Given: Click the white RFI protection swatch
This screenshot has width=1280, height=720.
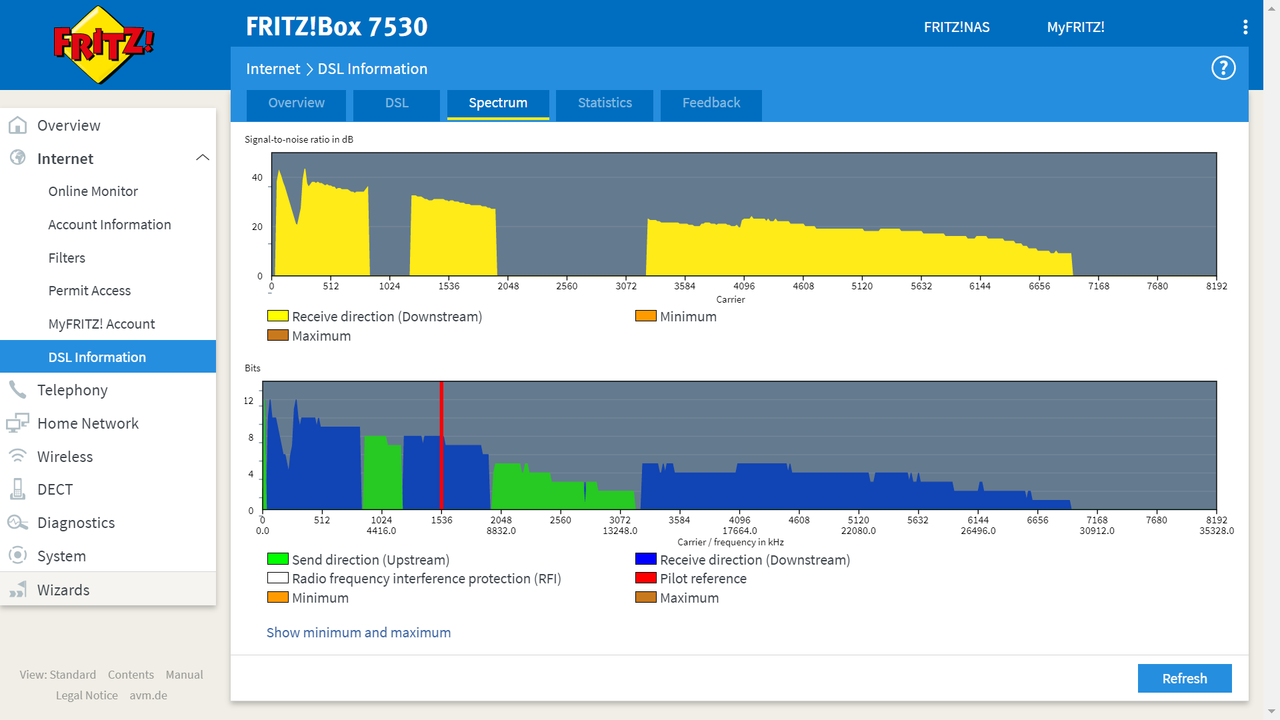Looking at the screenshot, I should point(277,578).
